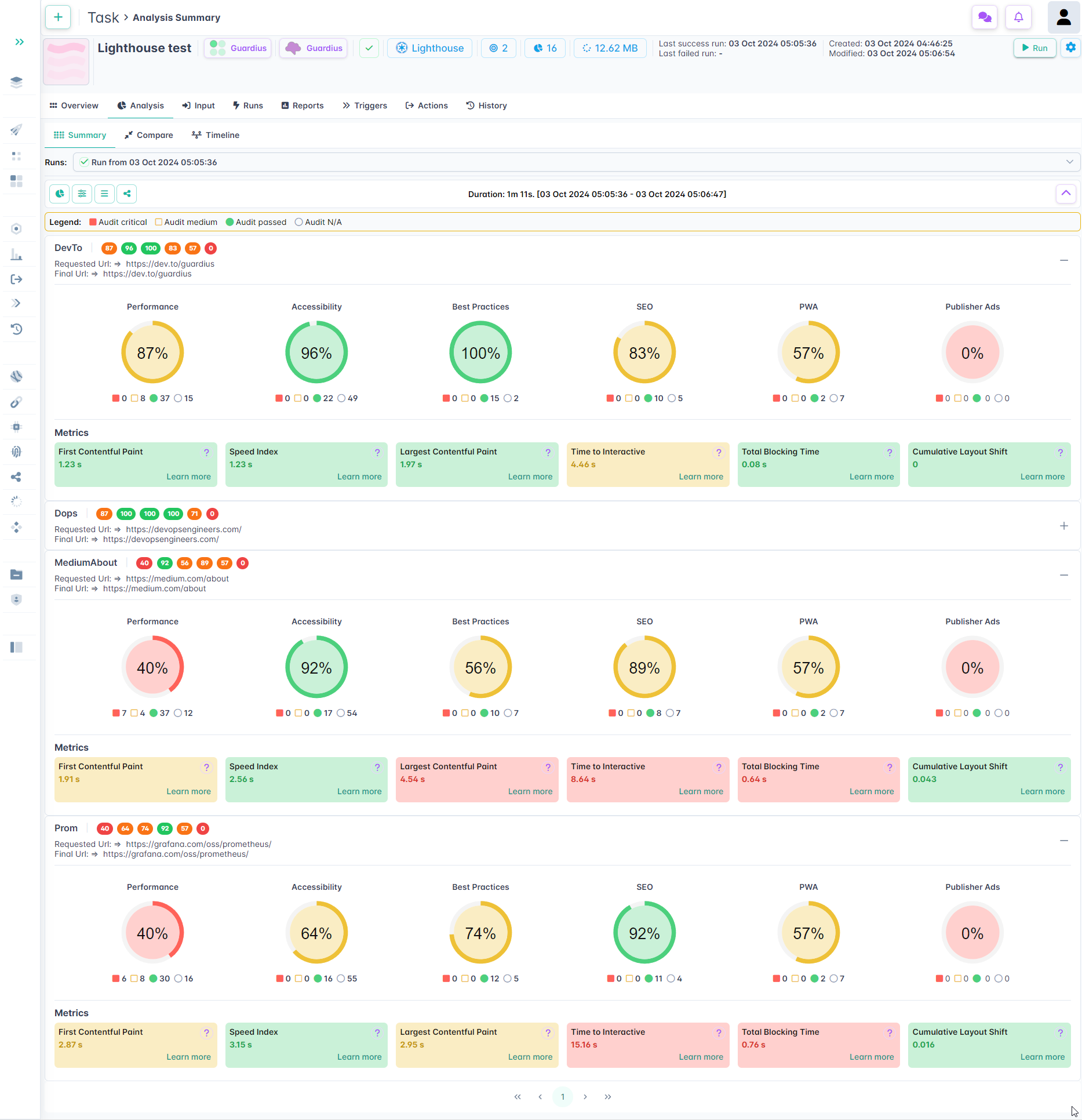Go to last page of pagination

pos(608,1097)
